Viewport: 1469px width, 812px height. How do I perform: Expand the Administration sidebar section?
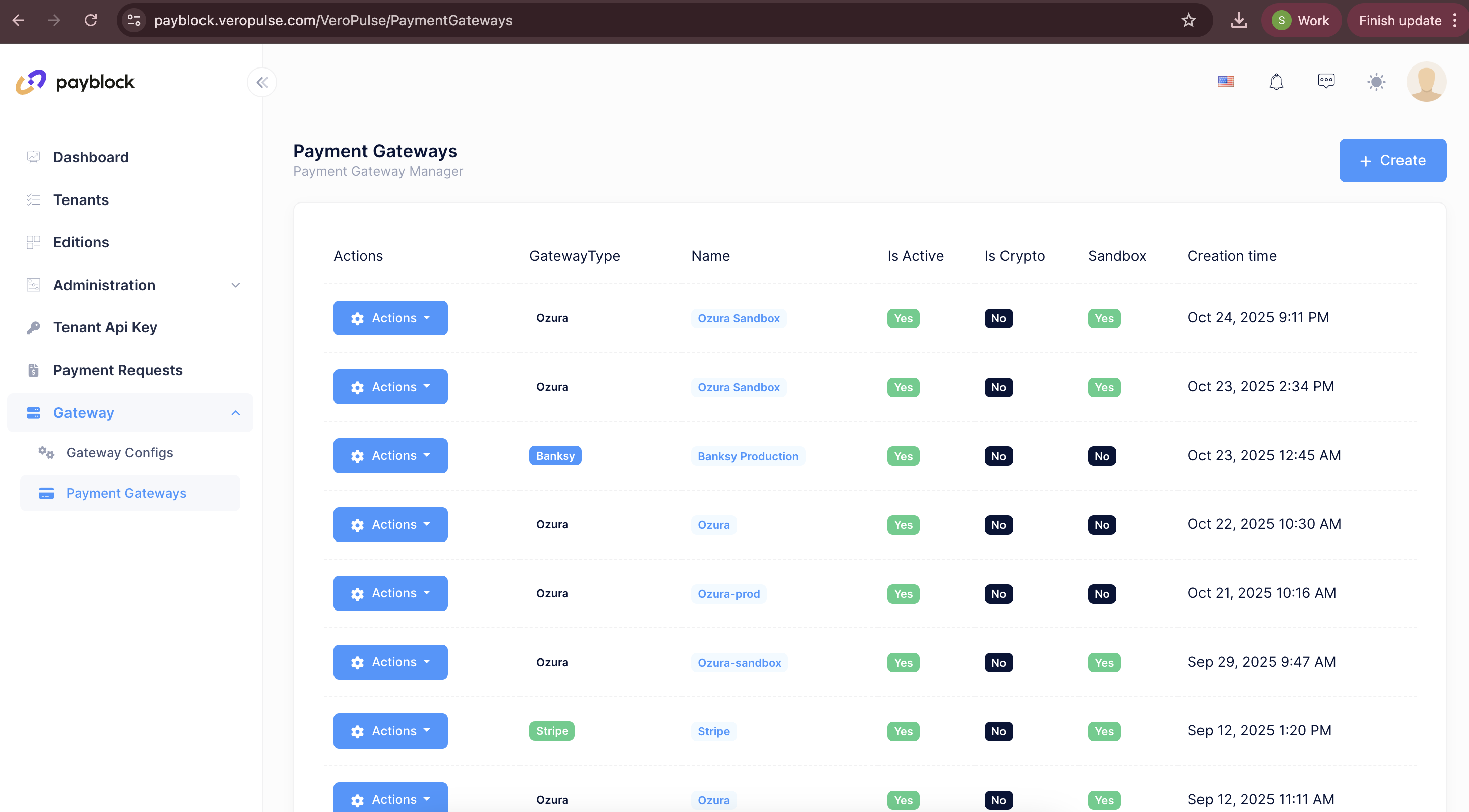coord(236,285)
